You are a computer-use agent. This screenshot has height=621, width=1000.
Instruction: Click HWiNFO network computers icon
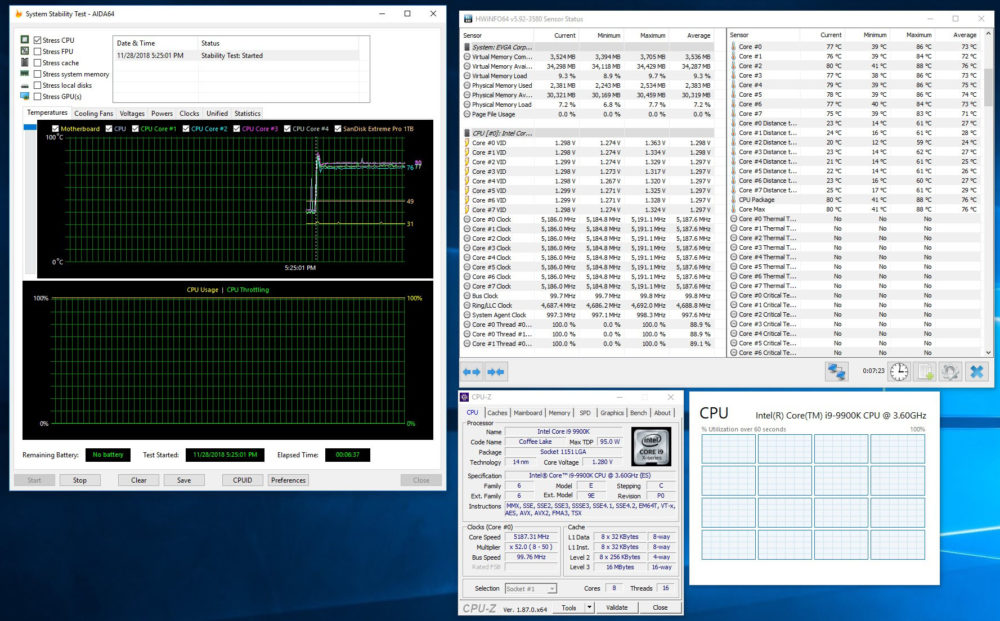pyautogui.click(x=836, y=372)
